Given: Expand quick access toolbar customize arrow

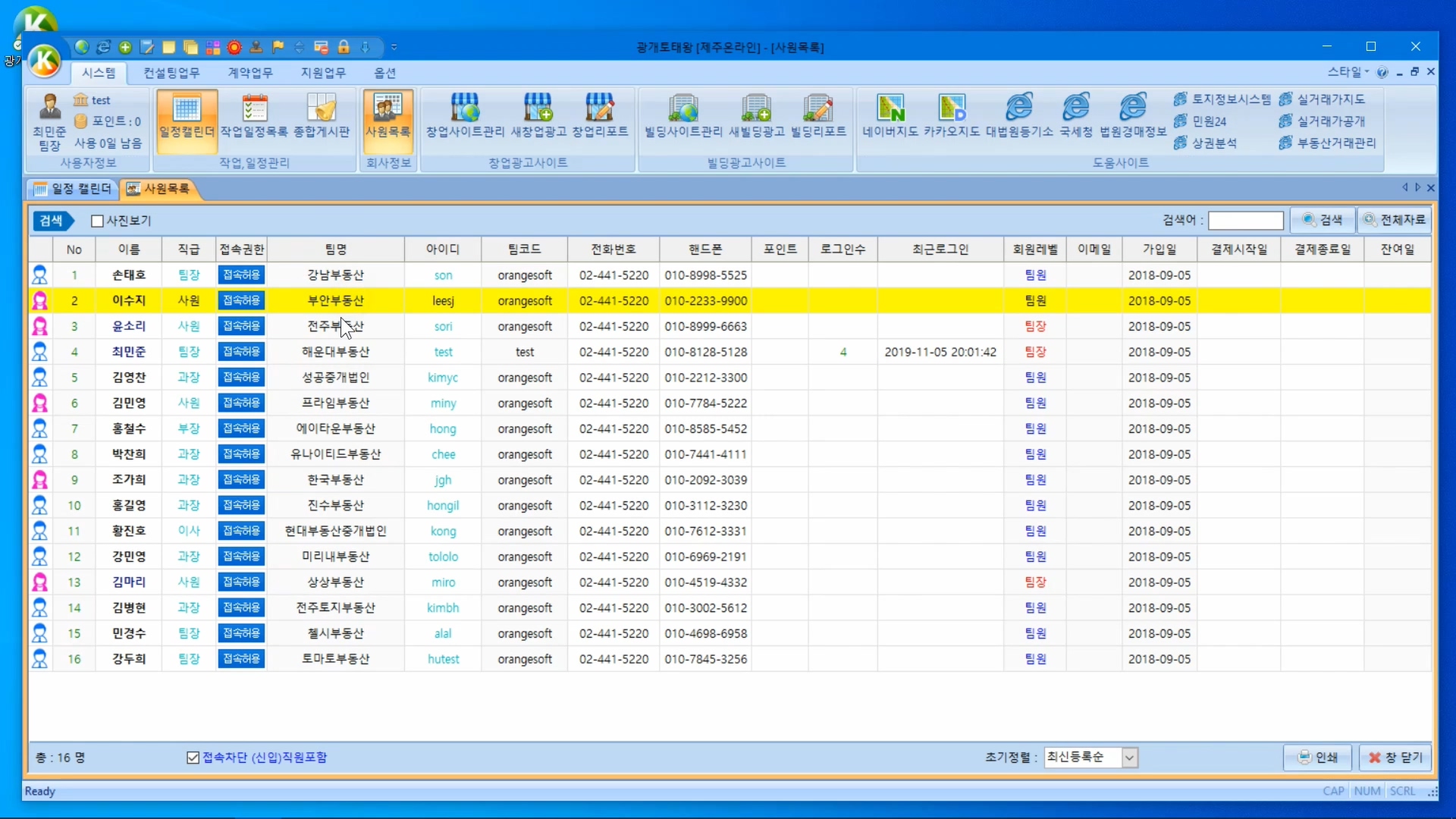Looking at the screenshot, I should coord(394,47).
